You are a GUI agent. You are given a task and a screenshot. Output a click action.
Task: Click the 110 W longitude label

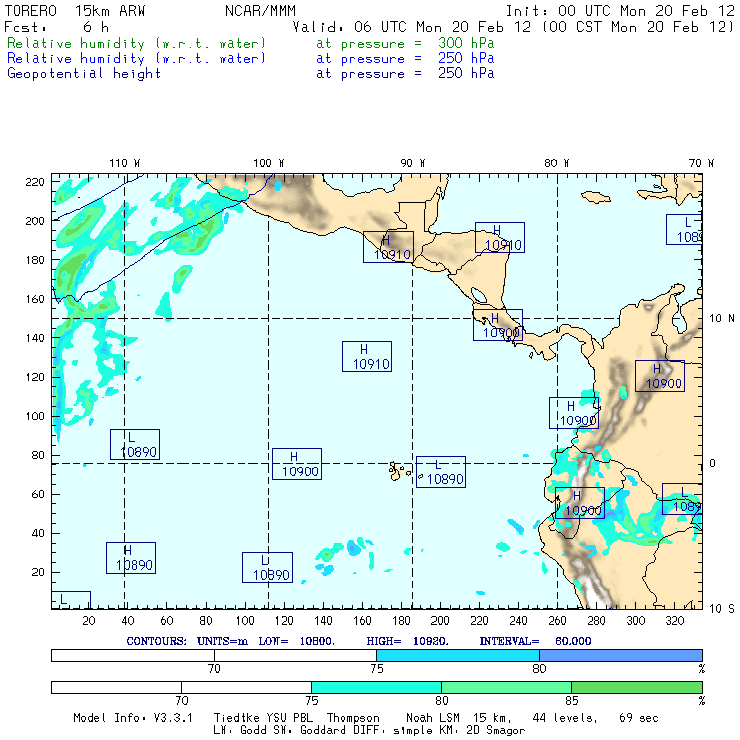tap(124, 162)
